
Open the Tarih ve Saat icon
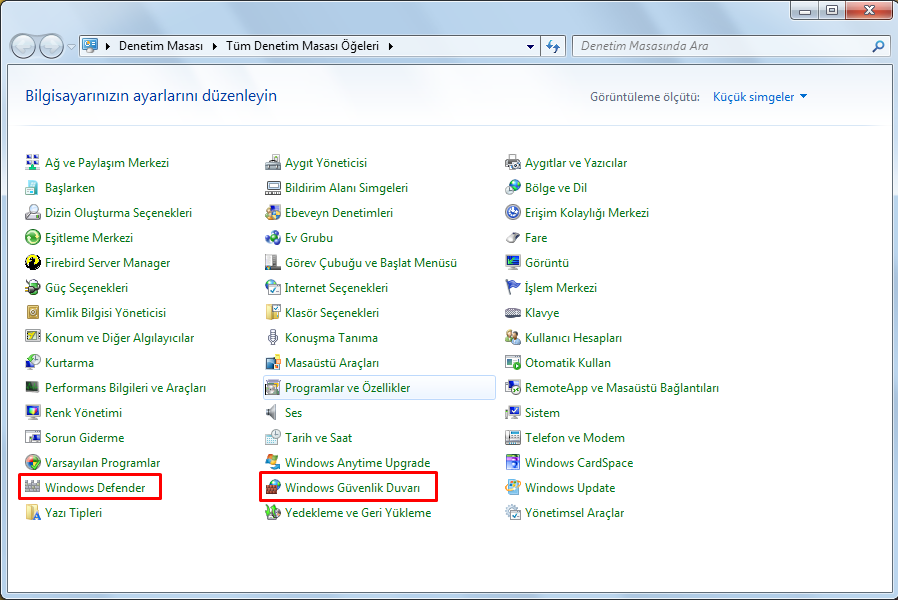tap(273, 437)
